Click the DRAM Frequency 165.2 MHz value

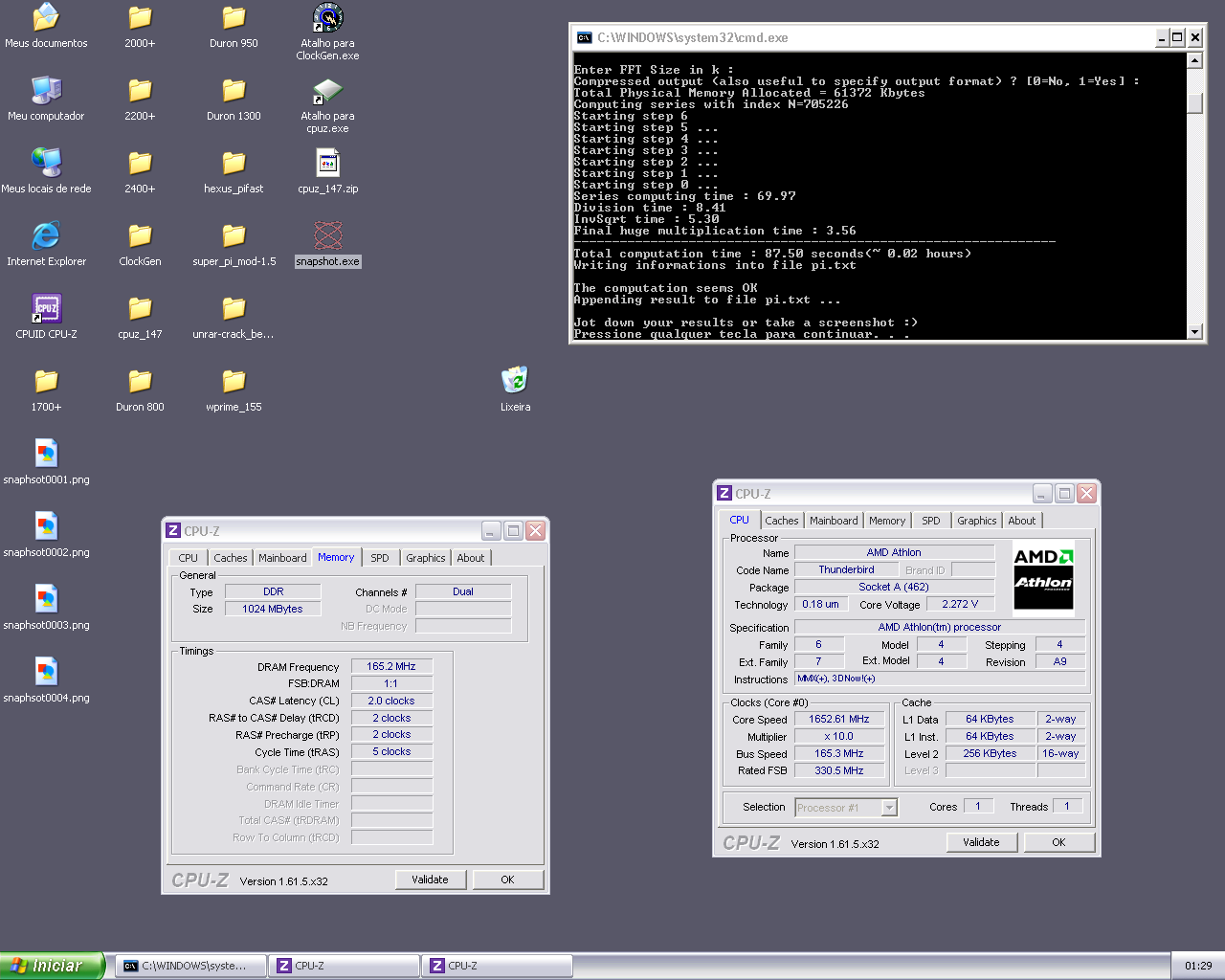tap(391, 666)
